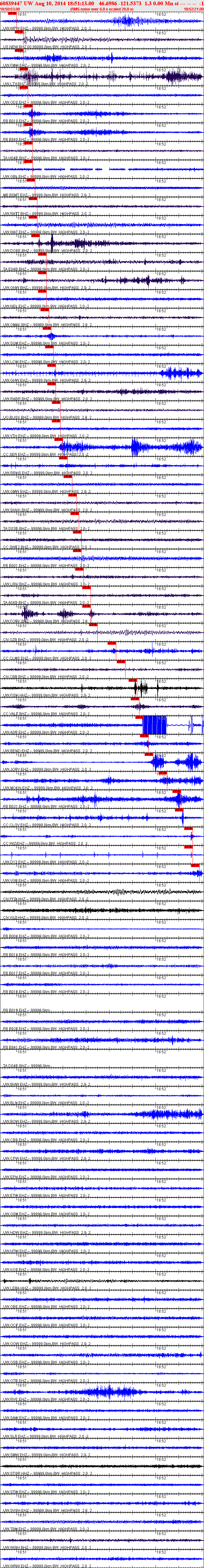Image resolution: width=204 pixels, height=1568 pixels.
Task: Select the "CN PFB HHZ" station label
Action: pyautogui.click(x=16, y=899)
